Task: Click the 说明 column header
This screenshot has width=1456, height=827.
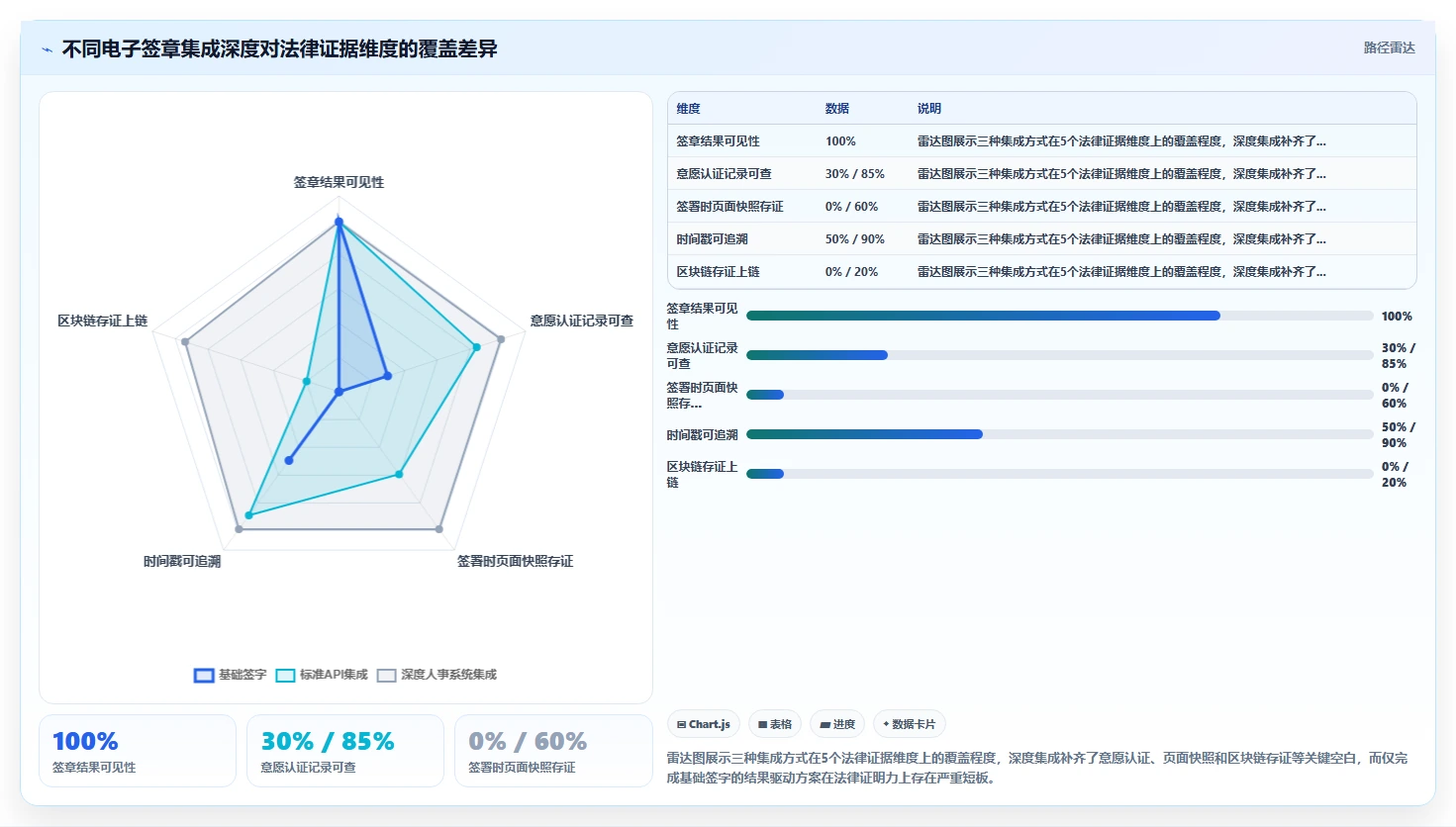Action: click(x=929, y=109)
